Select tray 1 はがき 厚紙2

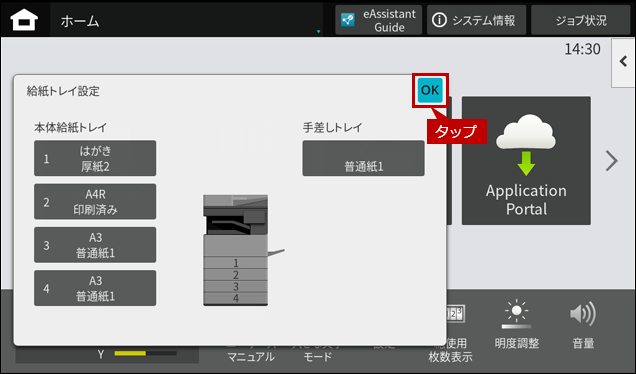coord(95,158)
